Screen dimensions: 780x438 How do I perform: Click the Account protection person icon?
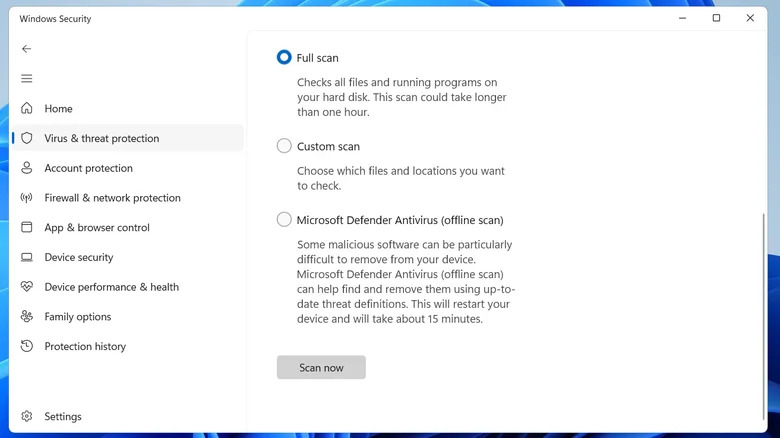pyautogui.click(x=26, y=168)
